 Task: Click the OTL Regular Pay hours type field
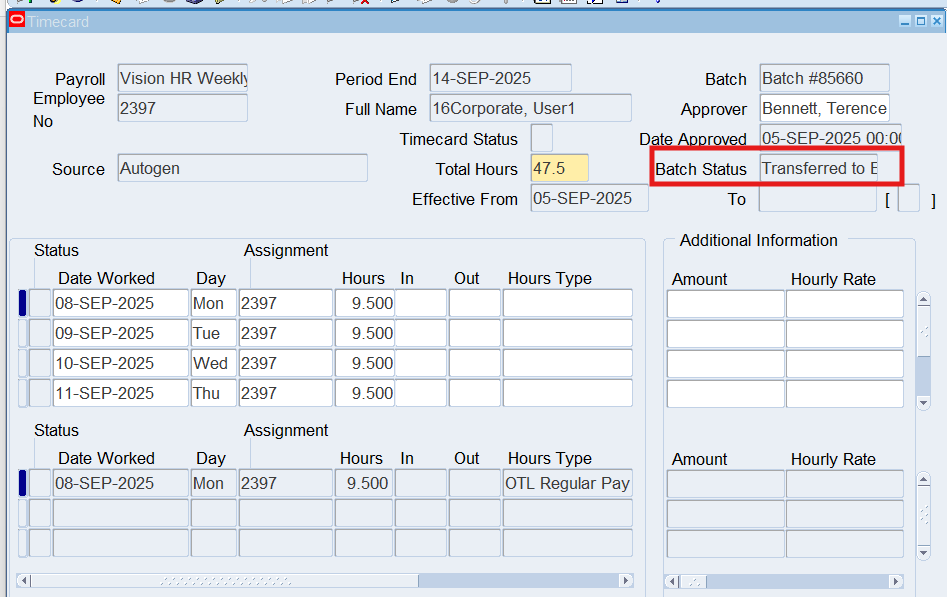[567, 483]
